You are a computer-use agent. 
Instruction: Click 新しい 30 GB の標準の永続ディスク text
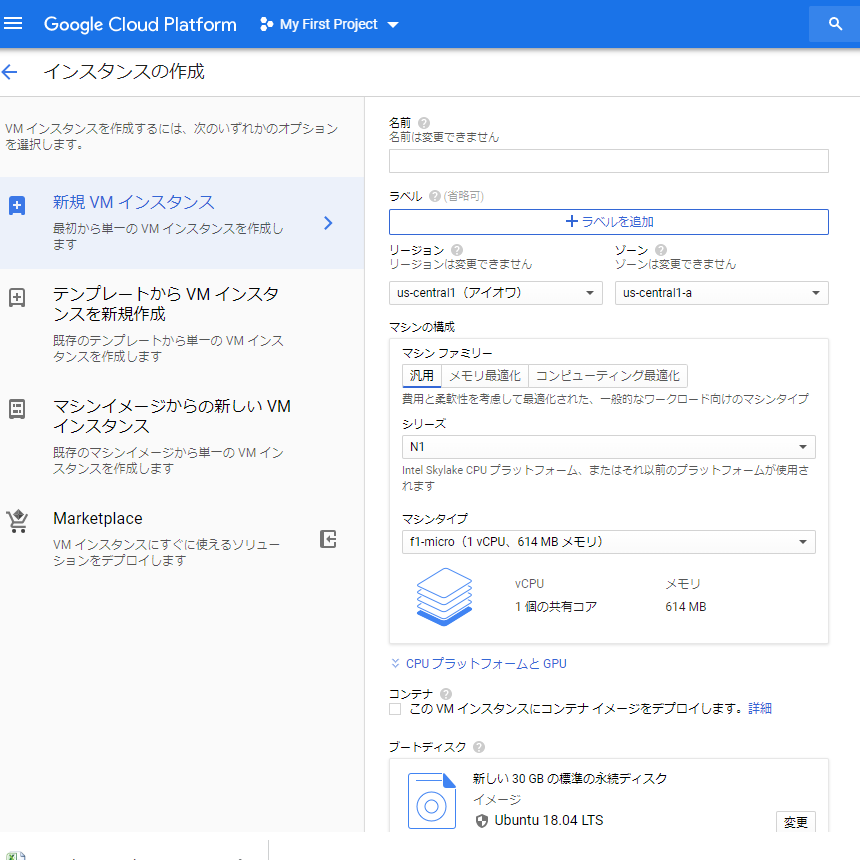[569, 779]
